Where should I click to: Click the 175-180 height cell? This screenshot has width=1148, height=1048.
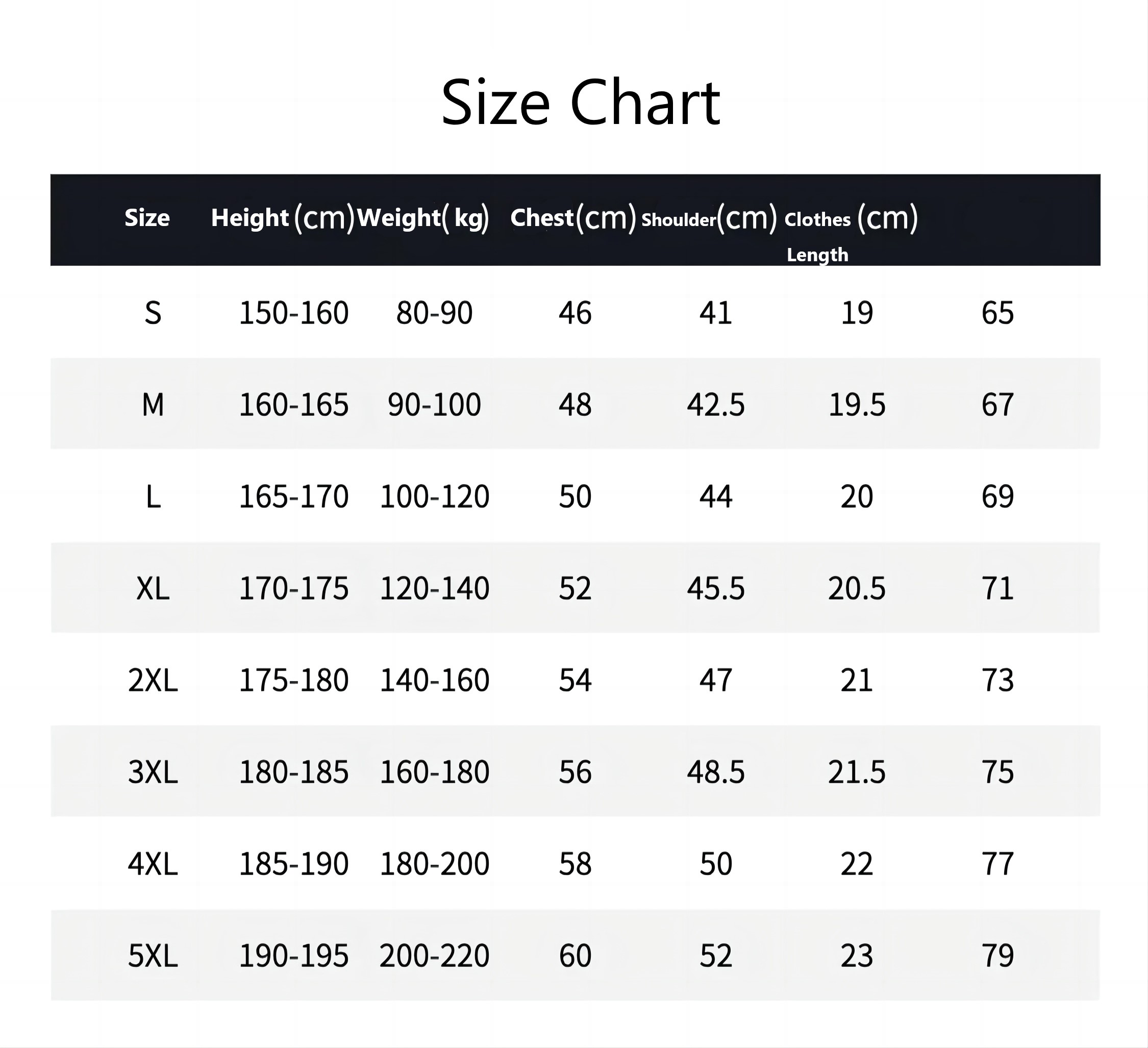point(293,680)
